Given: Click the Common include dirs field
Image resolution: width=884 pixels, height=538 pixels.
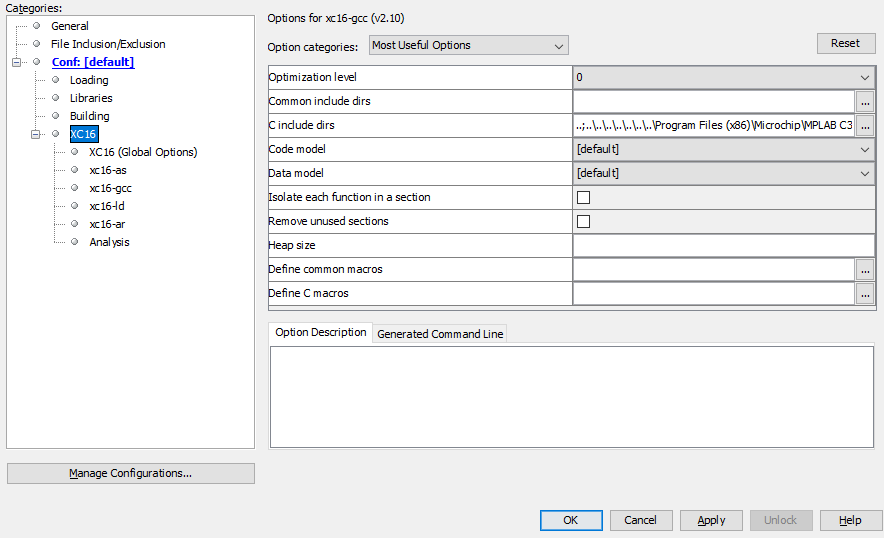Looking at the screenshot, I should [714, 102].
